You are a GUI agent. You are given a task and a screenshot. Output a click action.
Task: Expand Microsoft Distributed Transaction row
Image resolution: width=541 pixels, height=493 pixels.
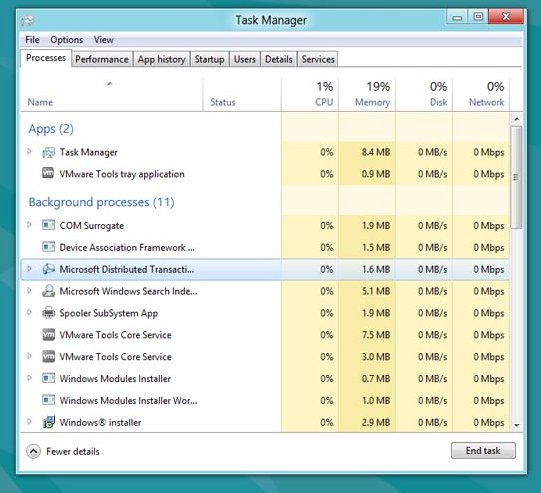tap(29, 268)
